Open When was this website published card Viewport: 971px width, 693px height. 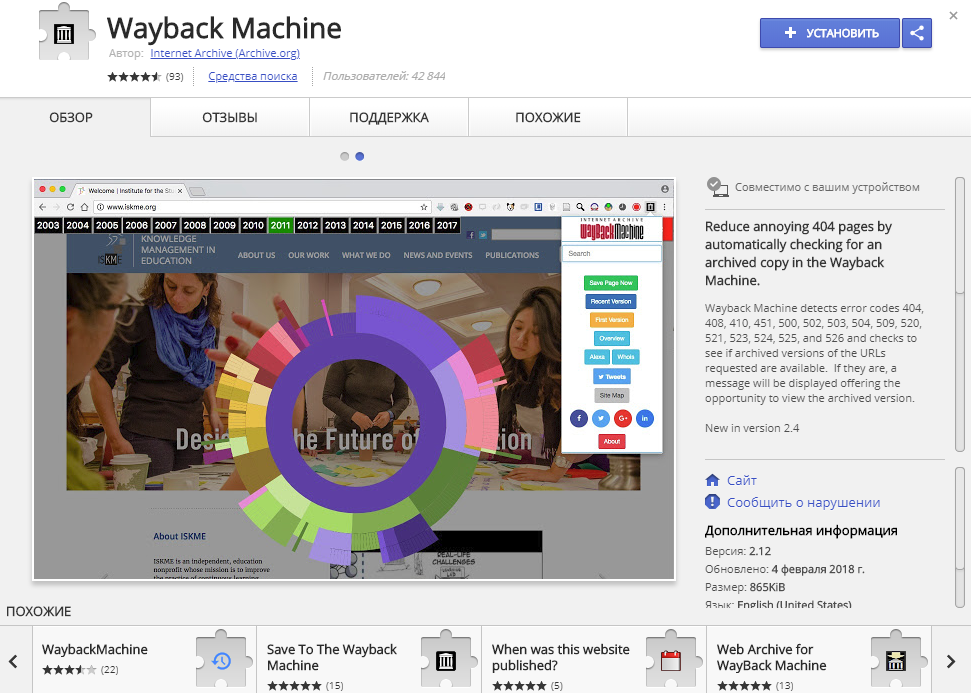[x=593, y=660]
